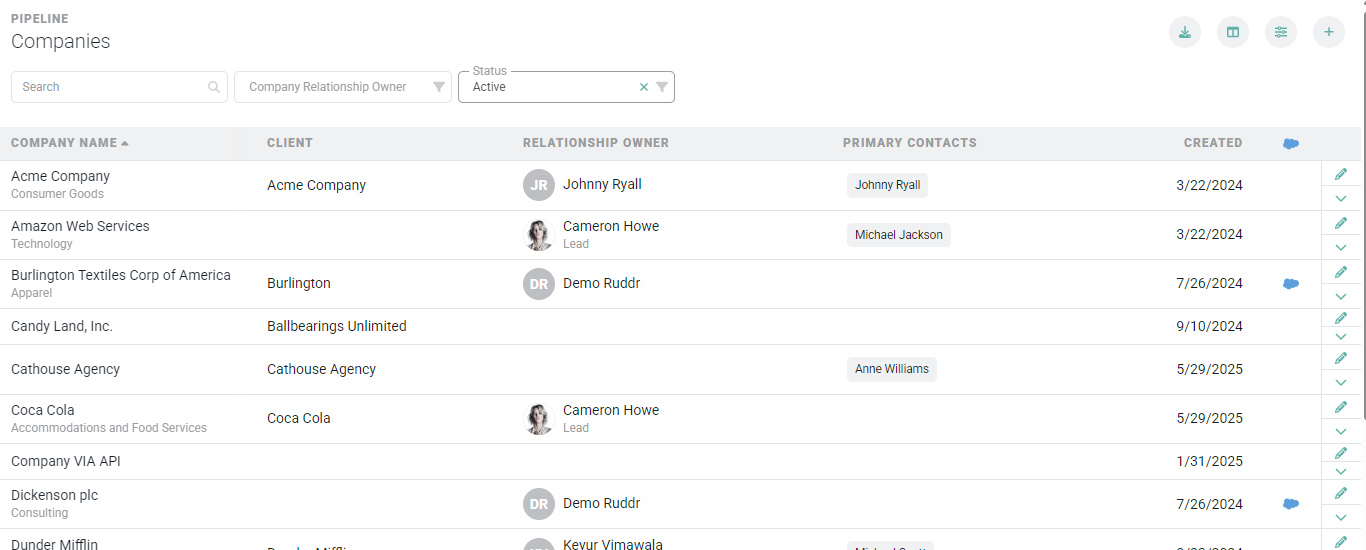Expand the Candy Land, Inc. row
Viewport: 1366px width, 550px height.
[x=1341, y=336]
